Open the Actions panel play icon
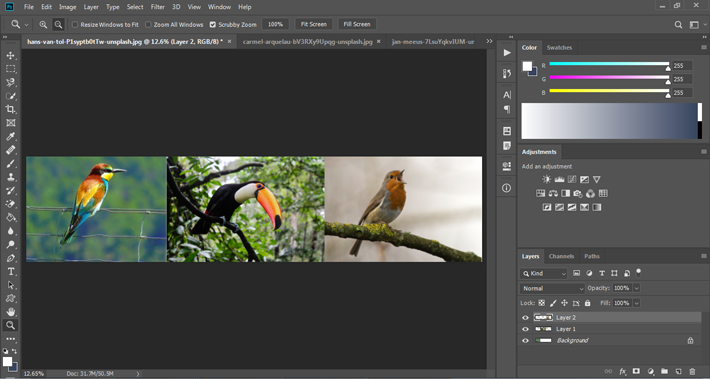 (x=507, y=53)
